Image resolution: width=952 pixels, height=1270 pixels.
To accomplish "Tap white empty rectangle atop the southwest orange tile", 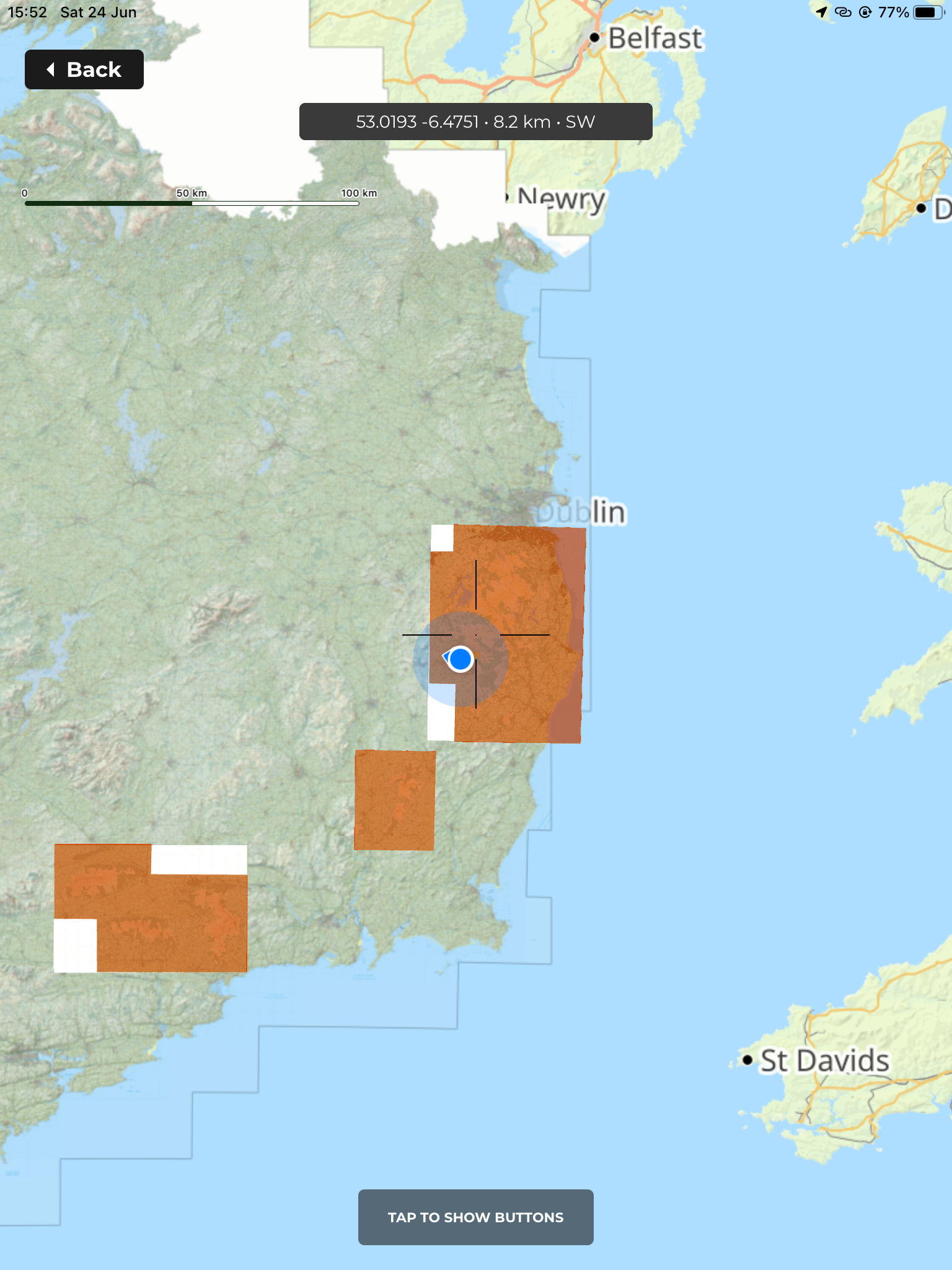I will (x=199, y=859).
